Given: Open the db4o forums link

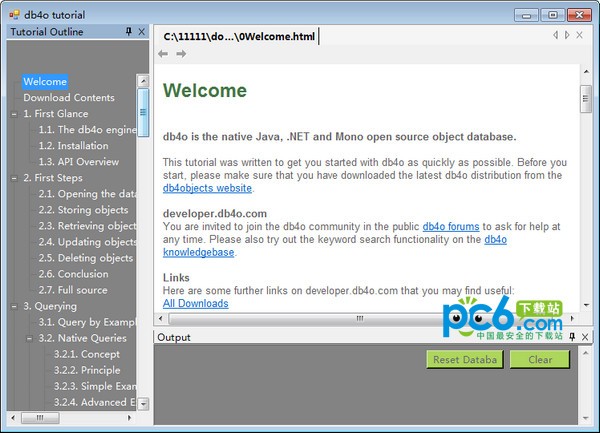Looking at the screenshot, I should click(451, 226).
